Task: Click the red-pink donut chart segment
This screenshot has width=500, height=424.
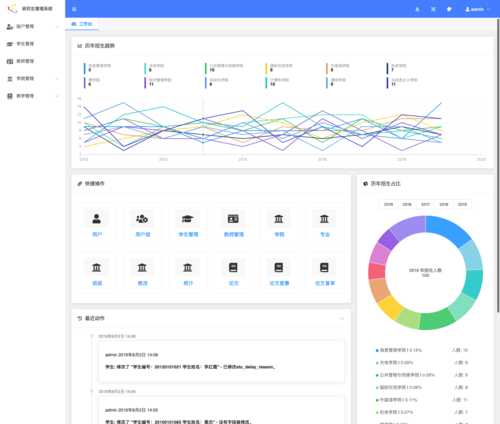Action: 377,271
